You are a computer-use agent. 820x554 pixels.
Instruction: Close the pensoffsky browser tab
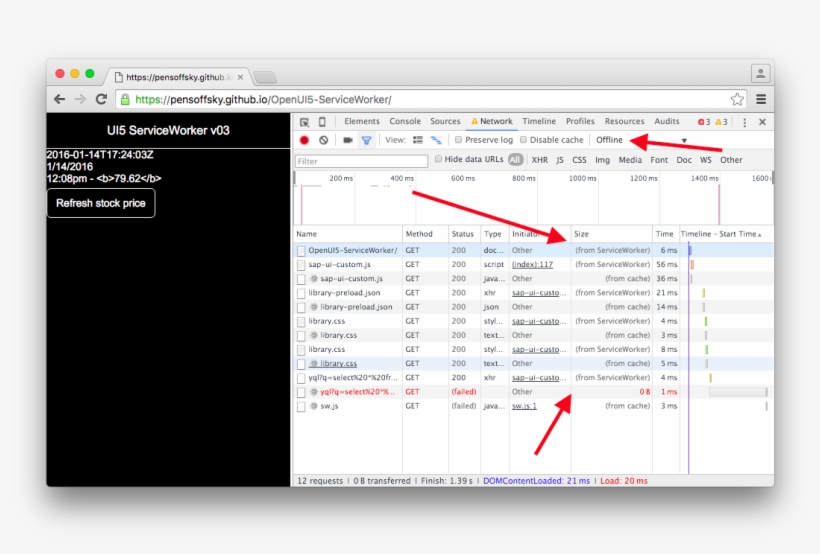point(240,77)
